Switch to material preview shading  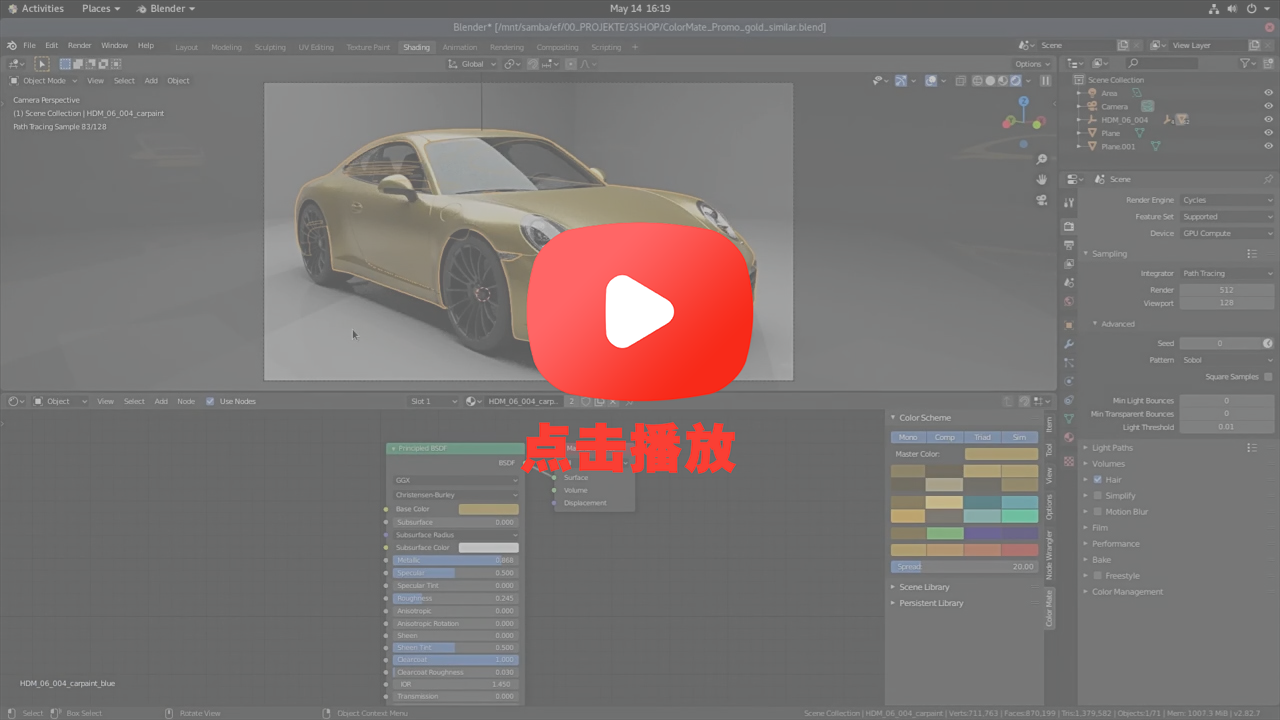[1003, 81]
